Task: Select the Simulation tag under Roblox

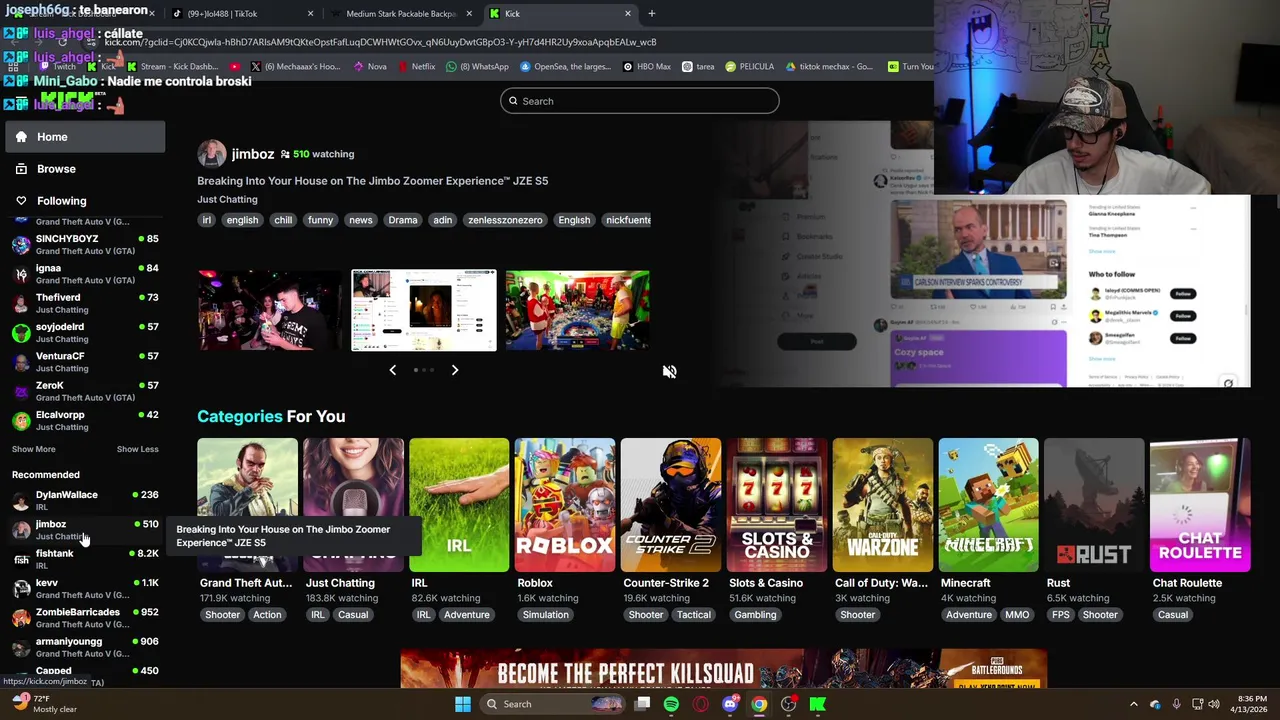Action: (x=545, y=615)
